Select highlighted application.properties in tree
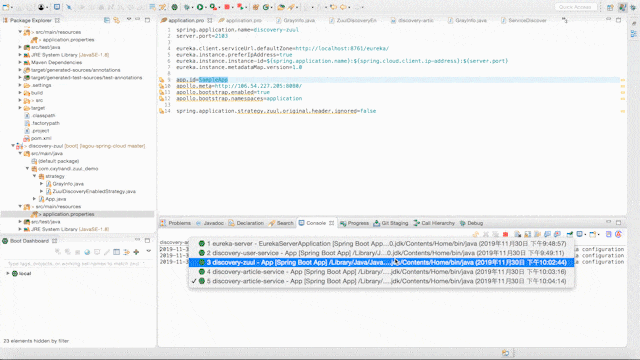Viewport: 640px width, 360px height. point(68,214)
